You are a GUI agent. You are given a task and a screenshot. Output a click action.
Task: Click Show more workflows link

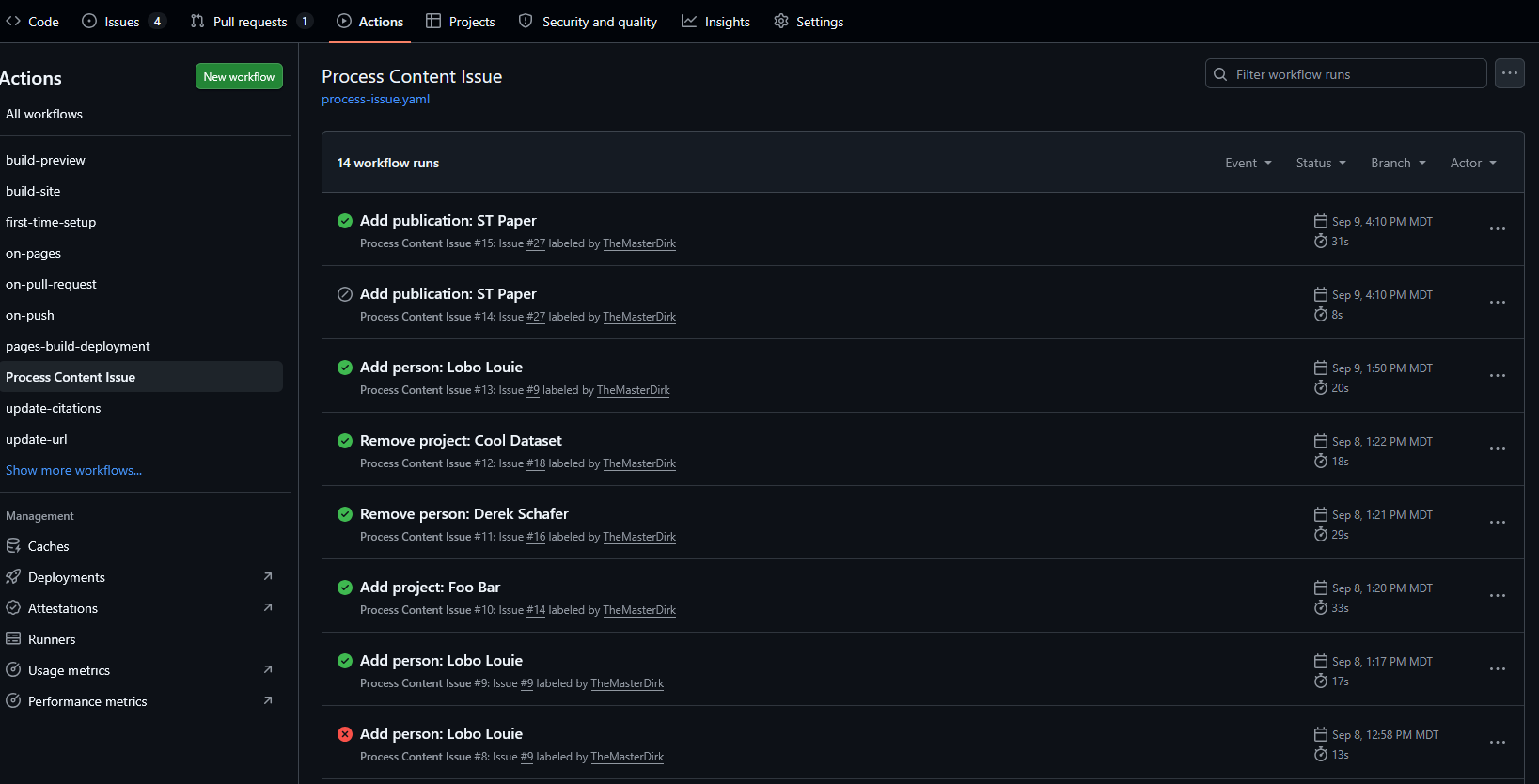[x=73, y=470]
